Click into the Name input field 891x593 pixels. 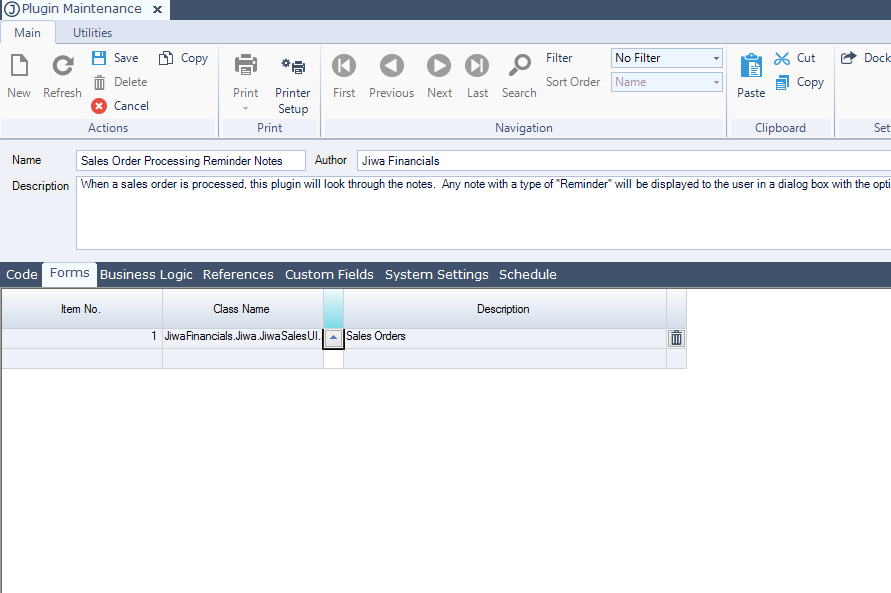point(190,161)
